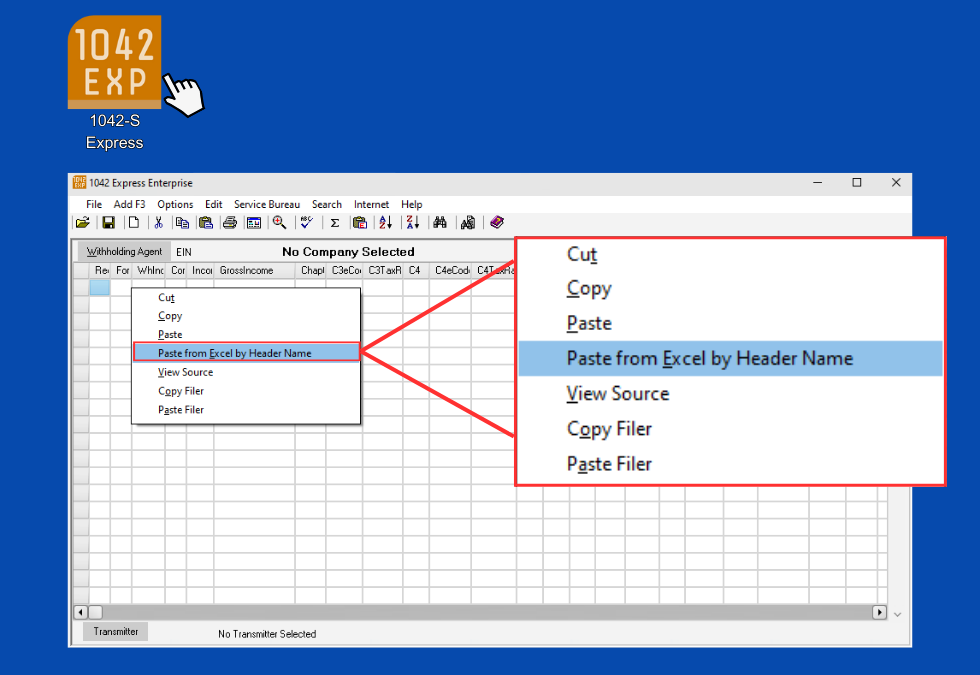Viewport: 980px width, 675px height.
Task: Click the horizontal scrollbar right arrow
Action: pyautogui.click(x=880, y=612)
